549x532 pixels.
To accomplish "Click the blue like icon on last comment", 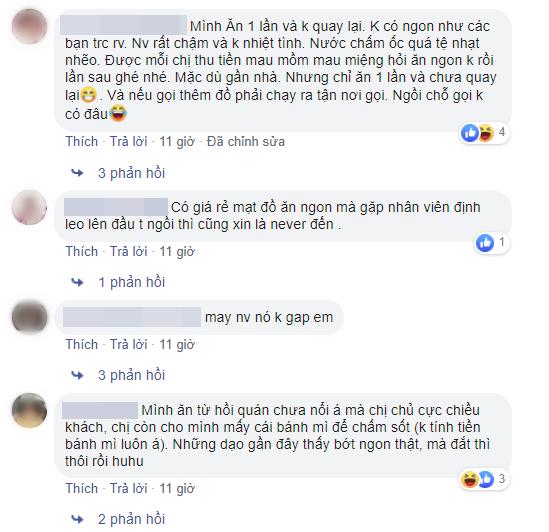I will coord(486,479).
